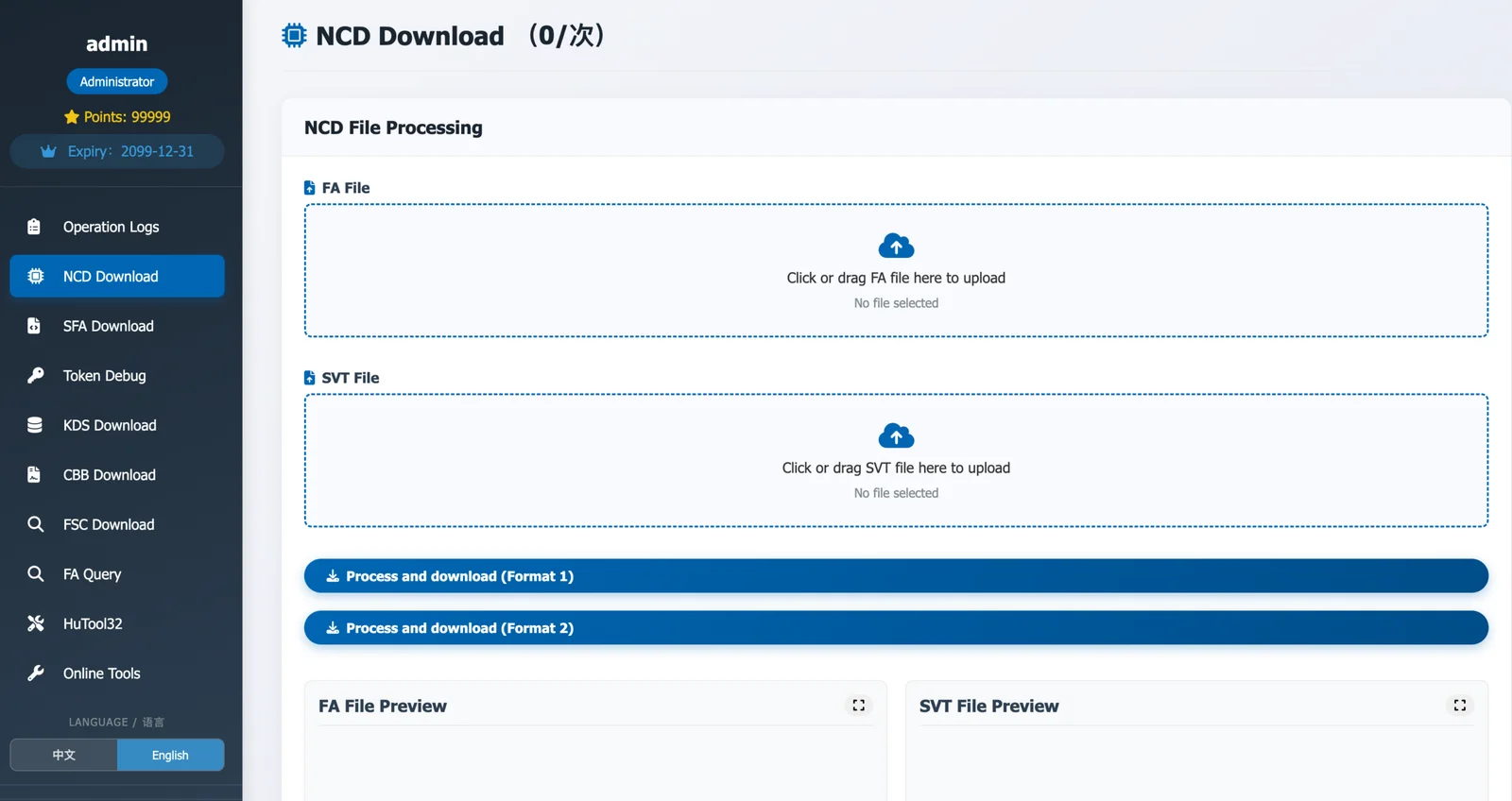Click the Online Tools wrench icon
Screen dimensions: 1512x801
coord(36,673)
